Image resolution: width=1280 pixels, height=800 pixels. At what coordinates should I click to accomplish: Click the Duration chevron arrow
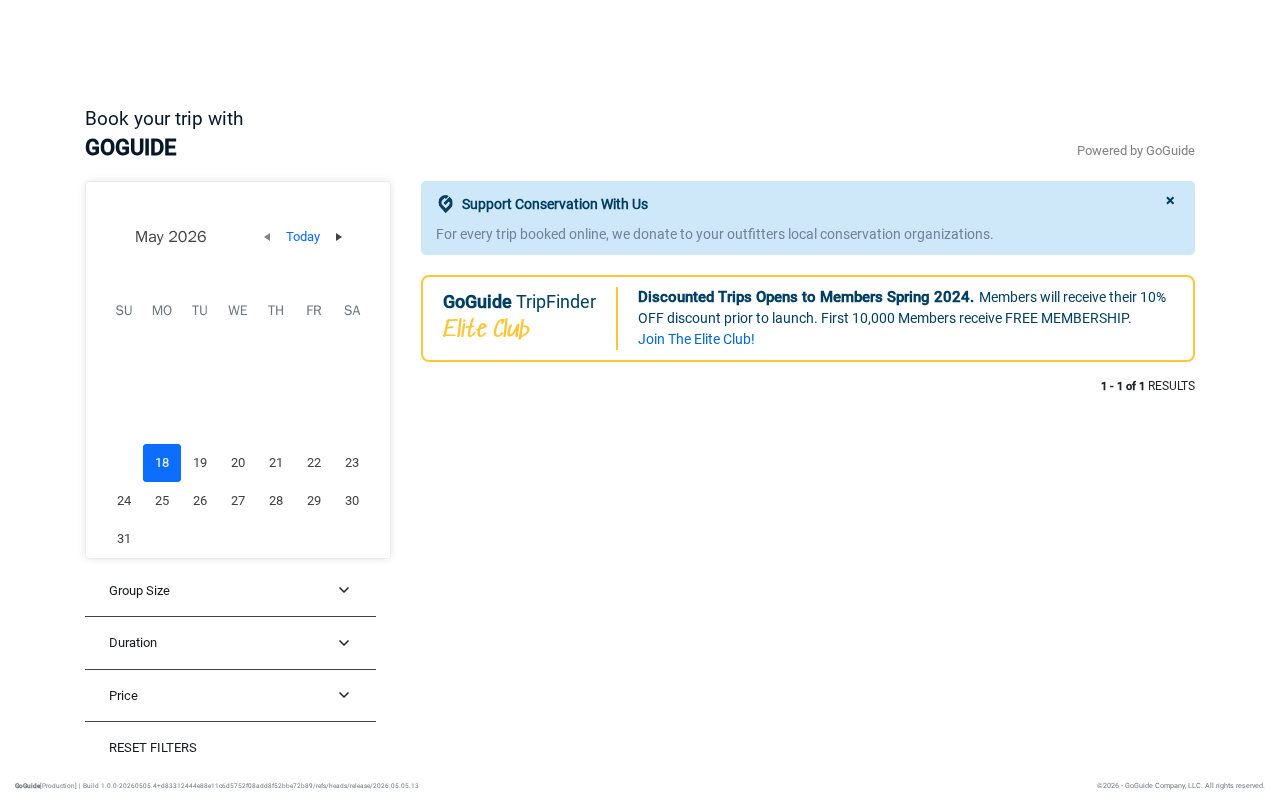(x=344, y=643)
